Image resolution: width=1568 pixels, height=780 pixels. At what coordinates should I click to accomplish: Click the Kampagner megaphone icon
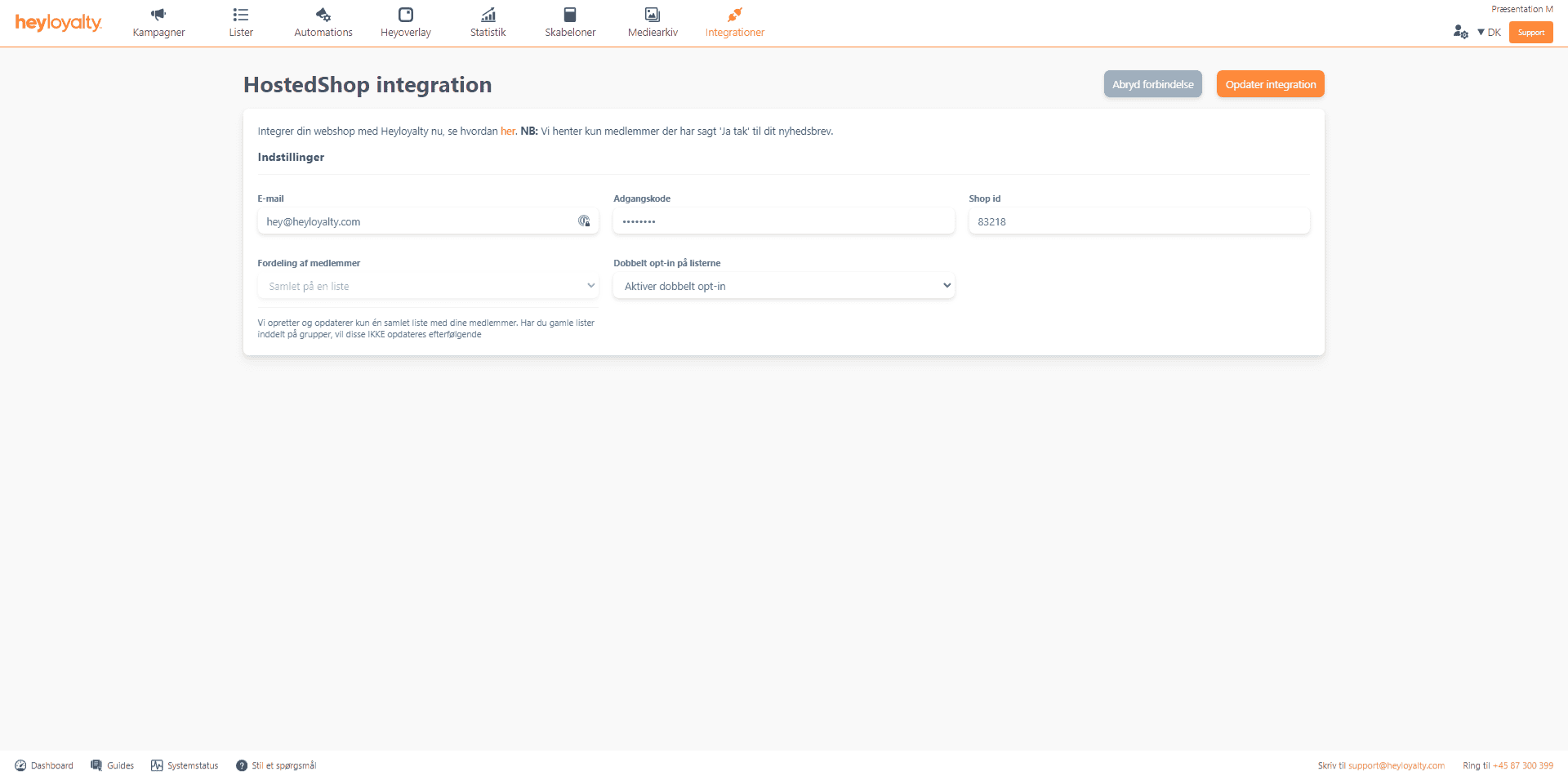[x=158, y=15]
